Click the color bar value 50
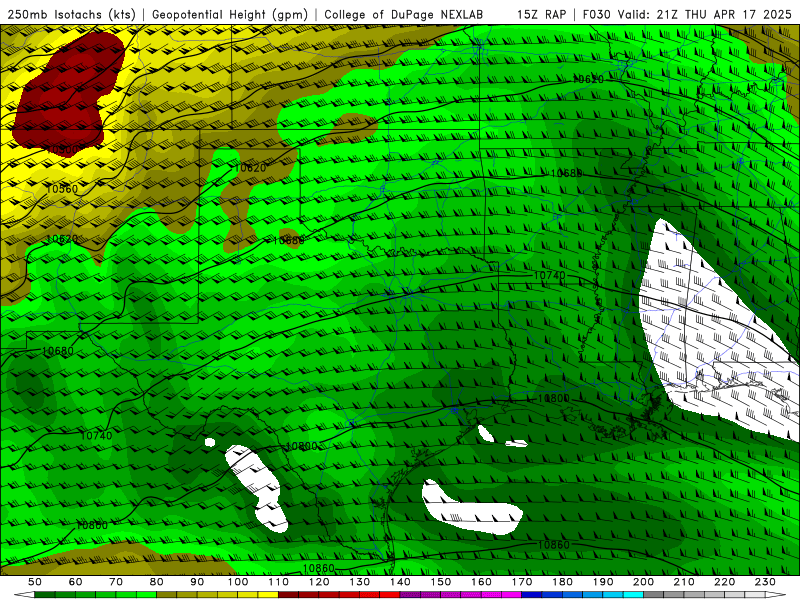Viewport: 800px width, 600px height. coord(35,582)
